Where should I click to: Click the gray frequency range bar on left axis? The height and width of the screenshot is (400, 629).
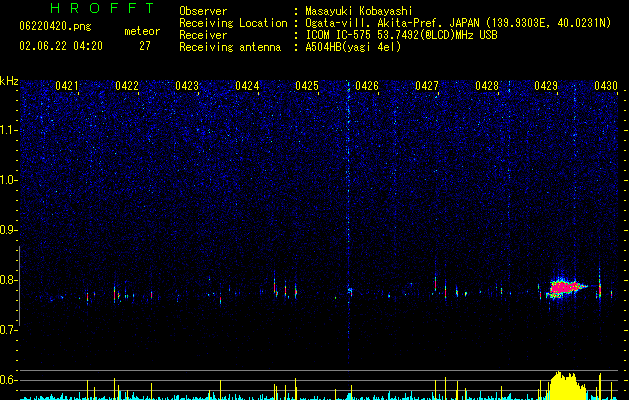coord(19,286)
